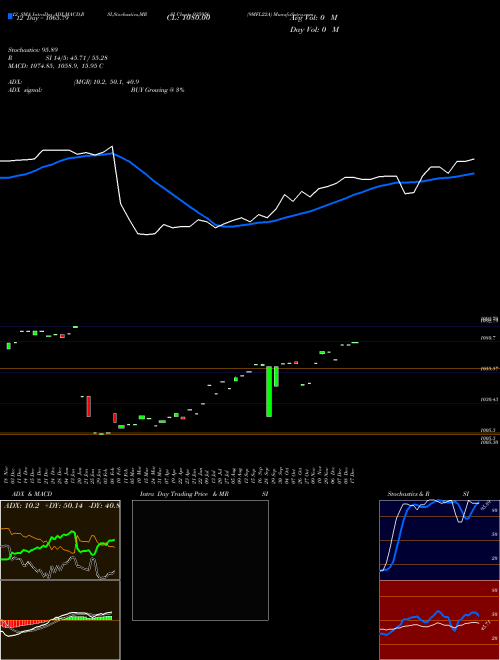Click the "Day Vol: 0 M" label

coord(314,30)
